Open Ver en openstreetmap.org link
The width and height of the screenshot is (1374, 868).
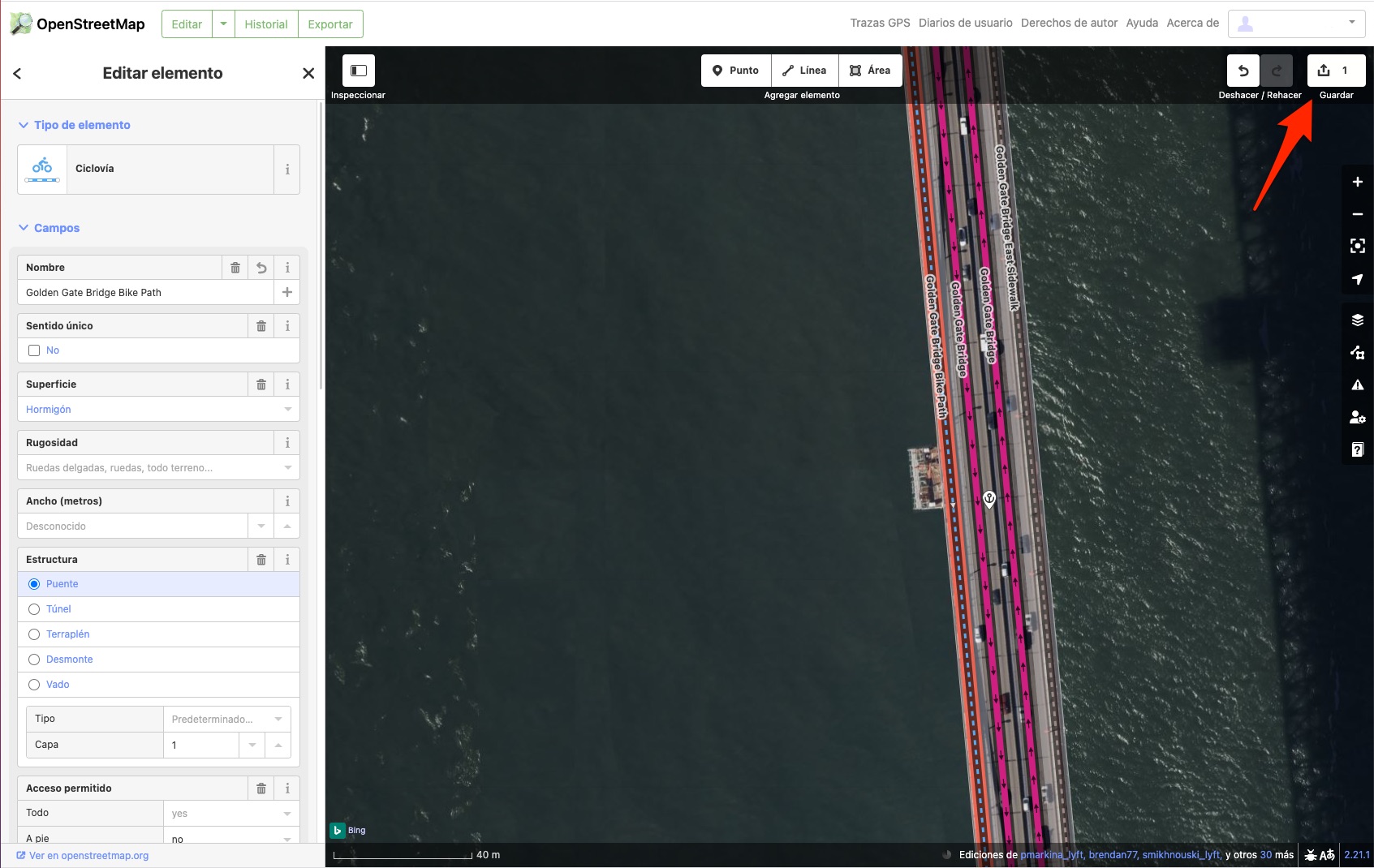(x=83, y=856)
